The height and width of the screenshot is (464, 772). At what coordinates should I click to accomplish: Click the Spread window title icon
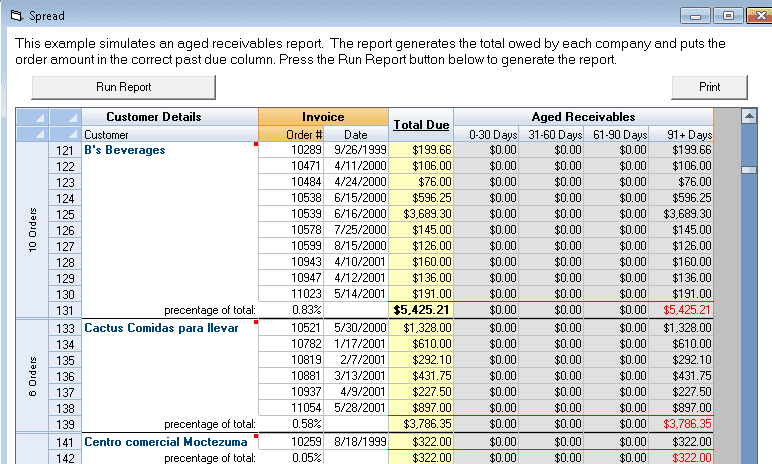pyautogui.click(x=17, y=16)
